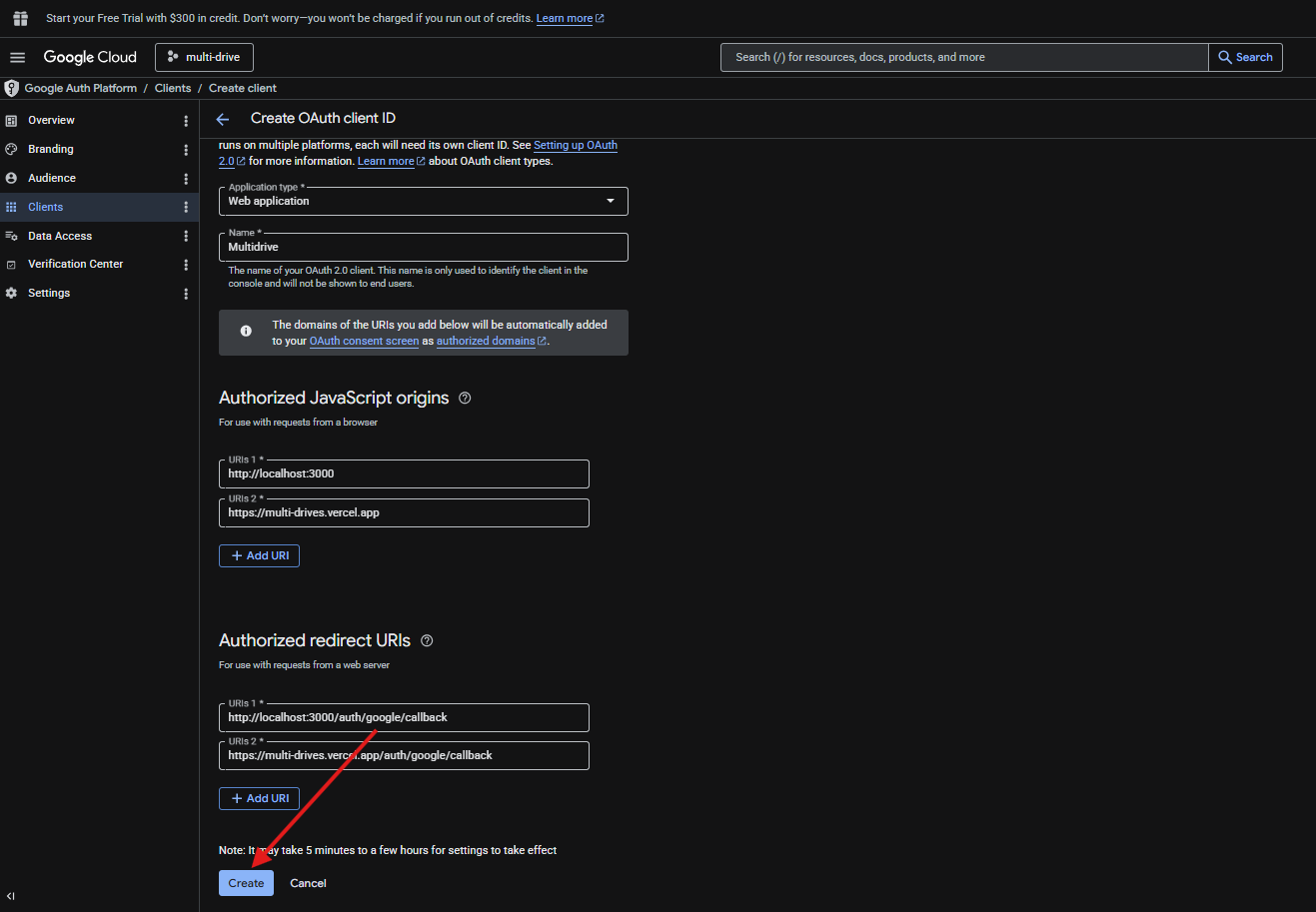Open the three-dot menu beside Data Access
1316x912 pixels.
click(x=186, y=236)
